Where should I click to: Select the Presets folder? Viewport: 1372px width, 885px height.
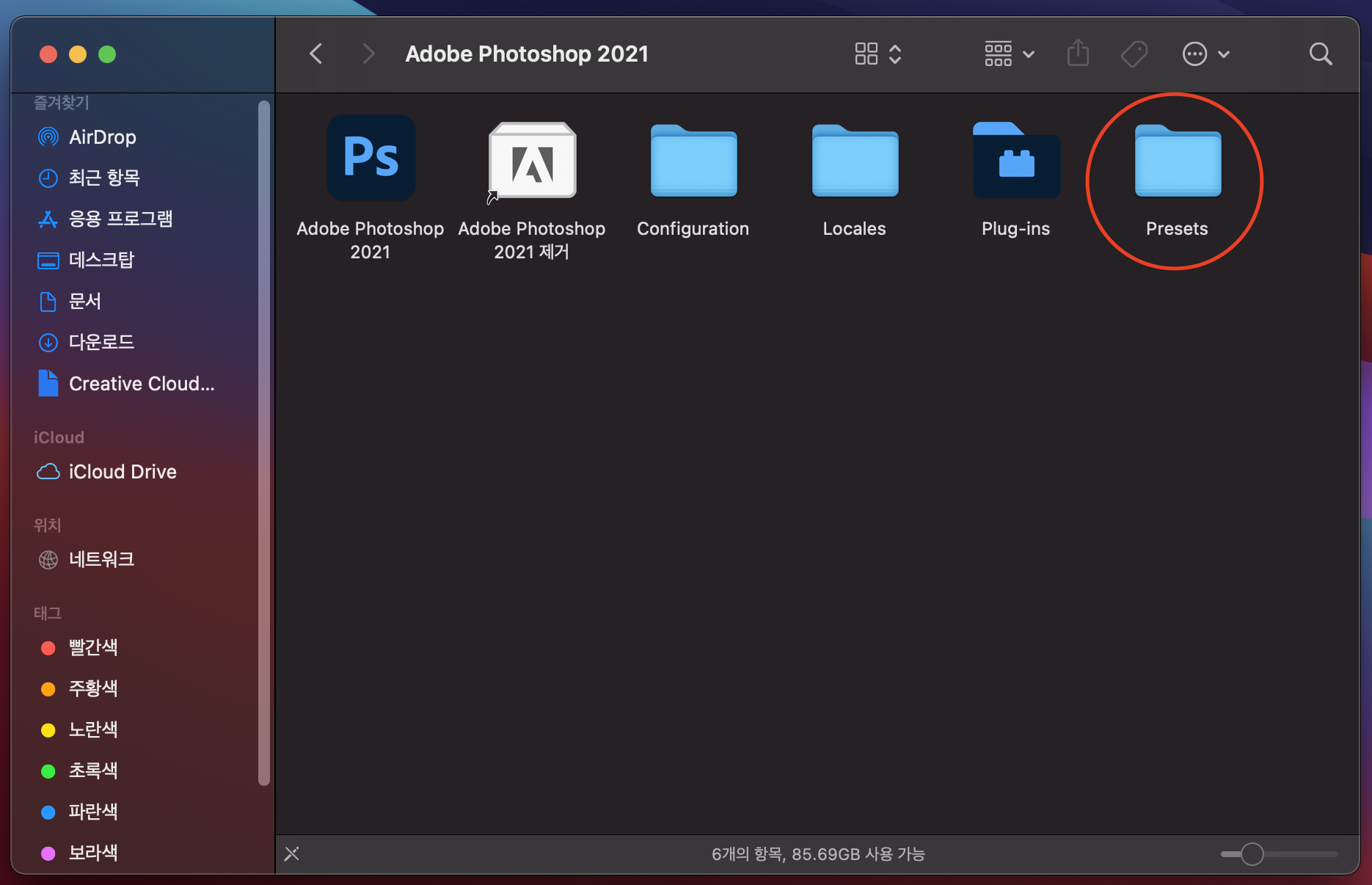(x=1178, y=161)
